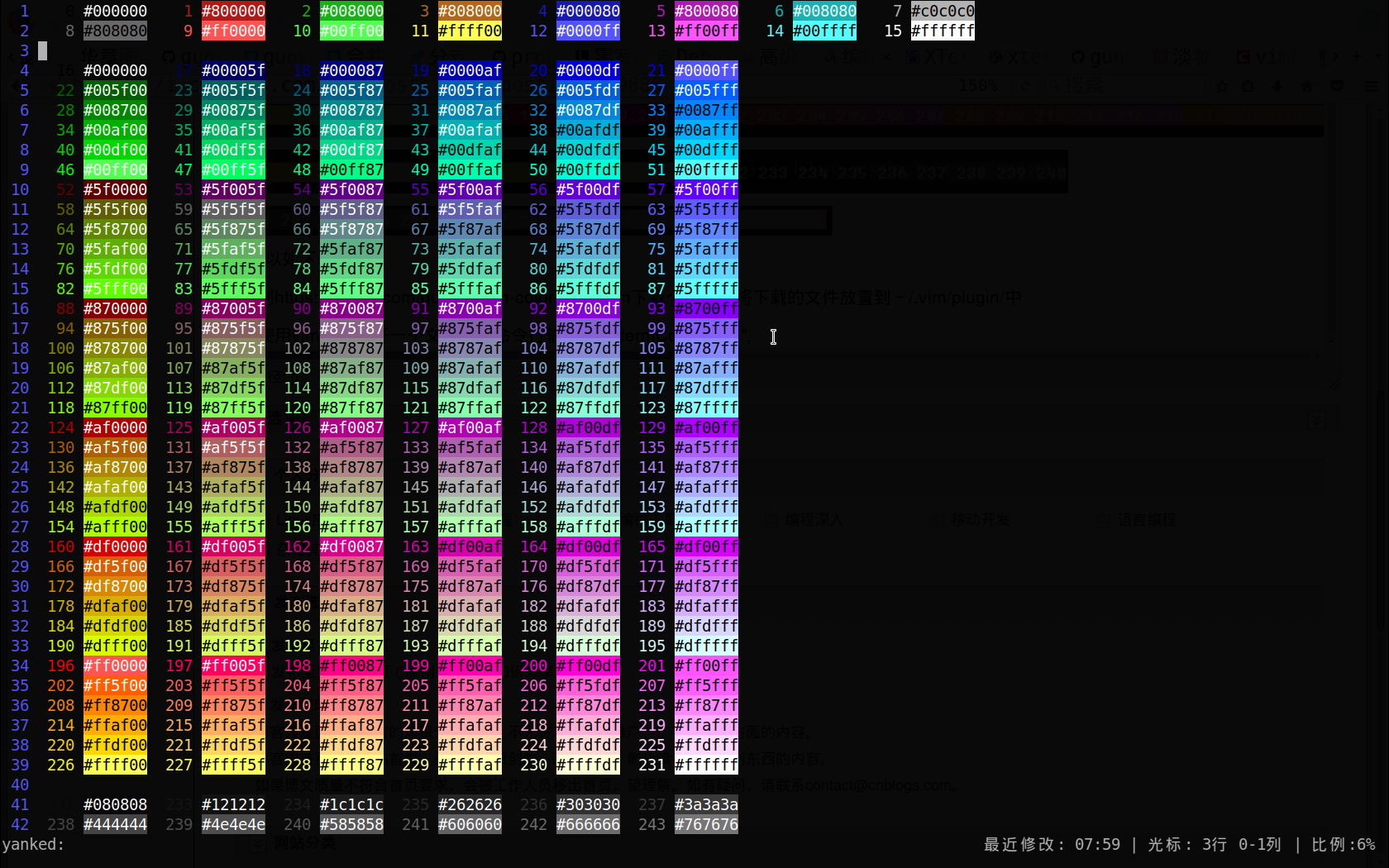Select the #606060 gray cell
The width and height of the screenshot is (1389, 868).
(470, 824)
